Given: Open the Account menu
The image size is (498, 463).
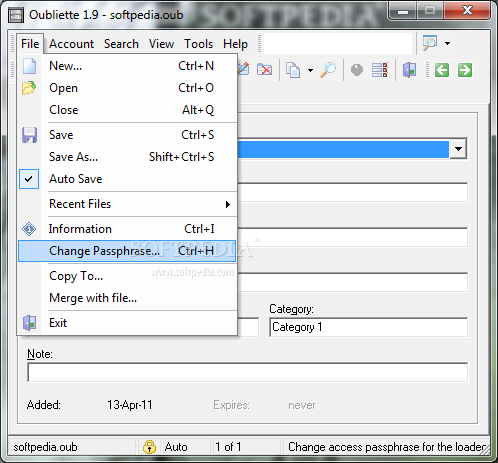Looking at the screenshot, I should tap(72, 44).
